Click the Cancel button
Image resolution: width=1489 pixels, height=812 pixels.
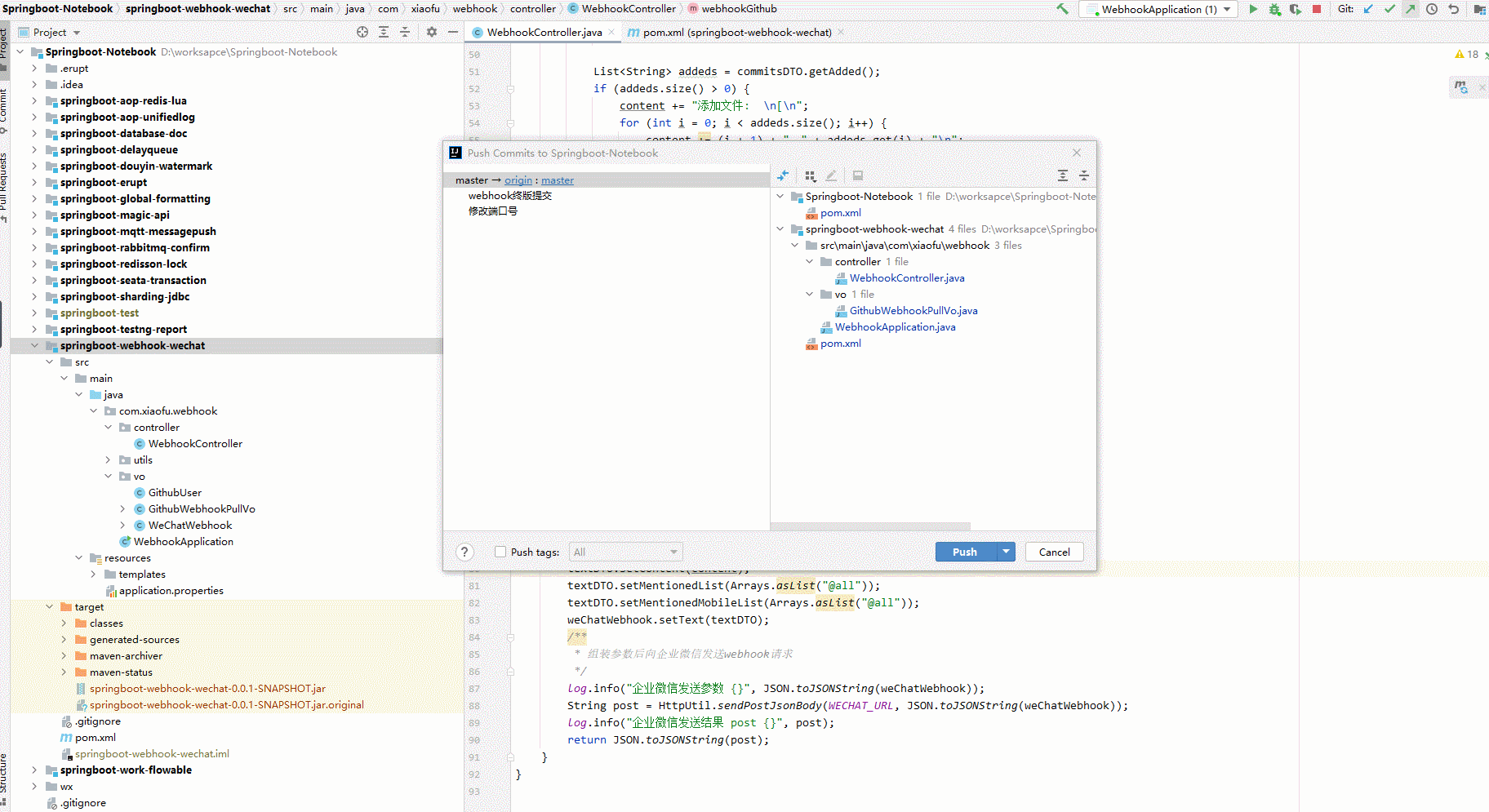pyautogui.click(x=1054, y=552)
